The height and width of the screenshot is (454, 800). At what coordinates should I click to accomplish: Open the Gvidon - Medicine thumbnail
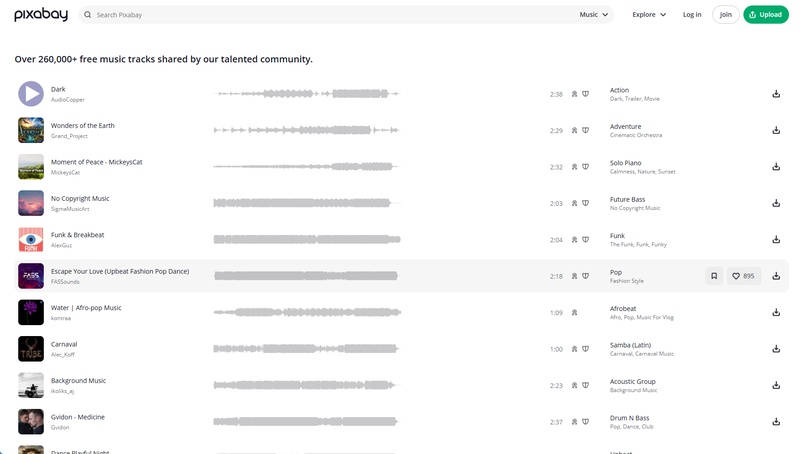(x=31, y=422)
